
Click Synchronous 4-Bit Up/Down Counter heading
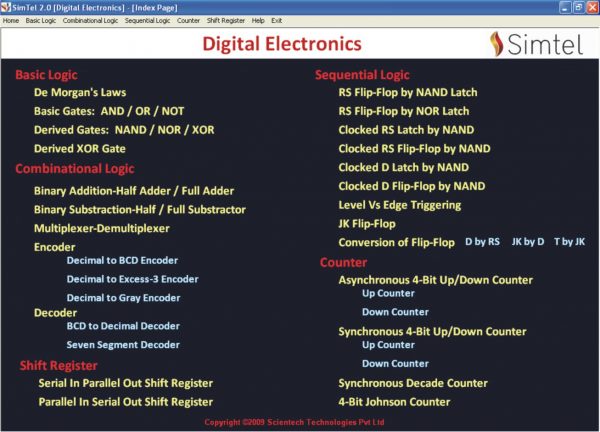[x=432, y=332]
